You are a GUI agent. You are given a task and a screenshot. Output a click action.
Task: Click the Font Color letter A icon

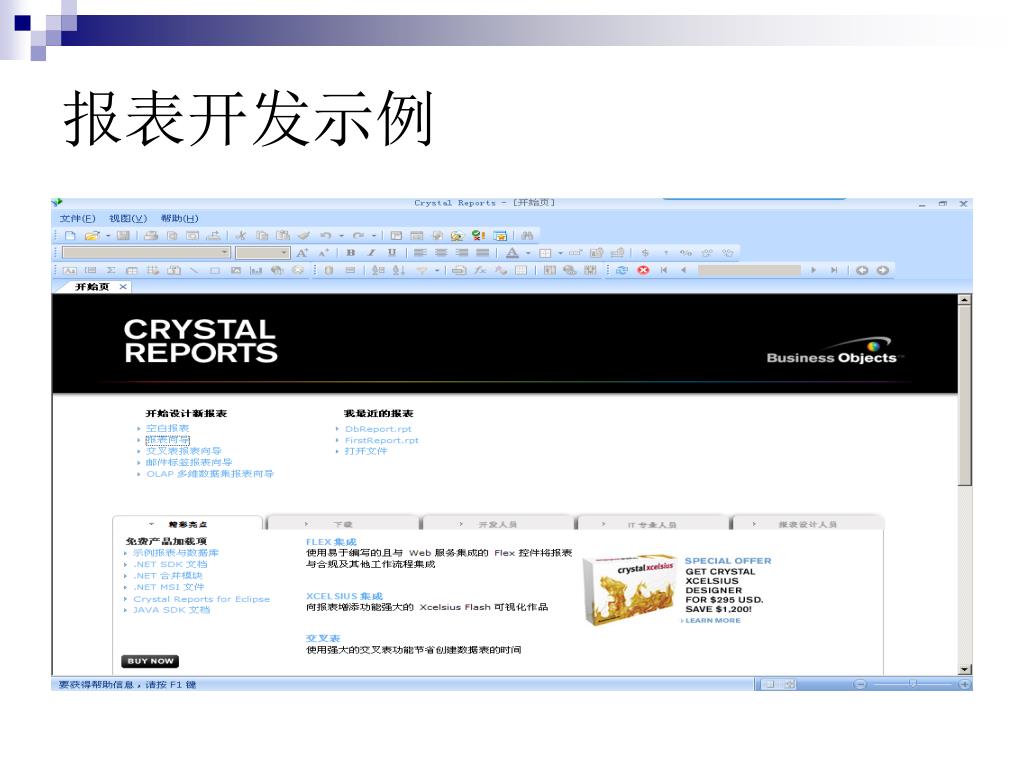coord(513,253)
